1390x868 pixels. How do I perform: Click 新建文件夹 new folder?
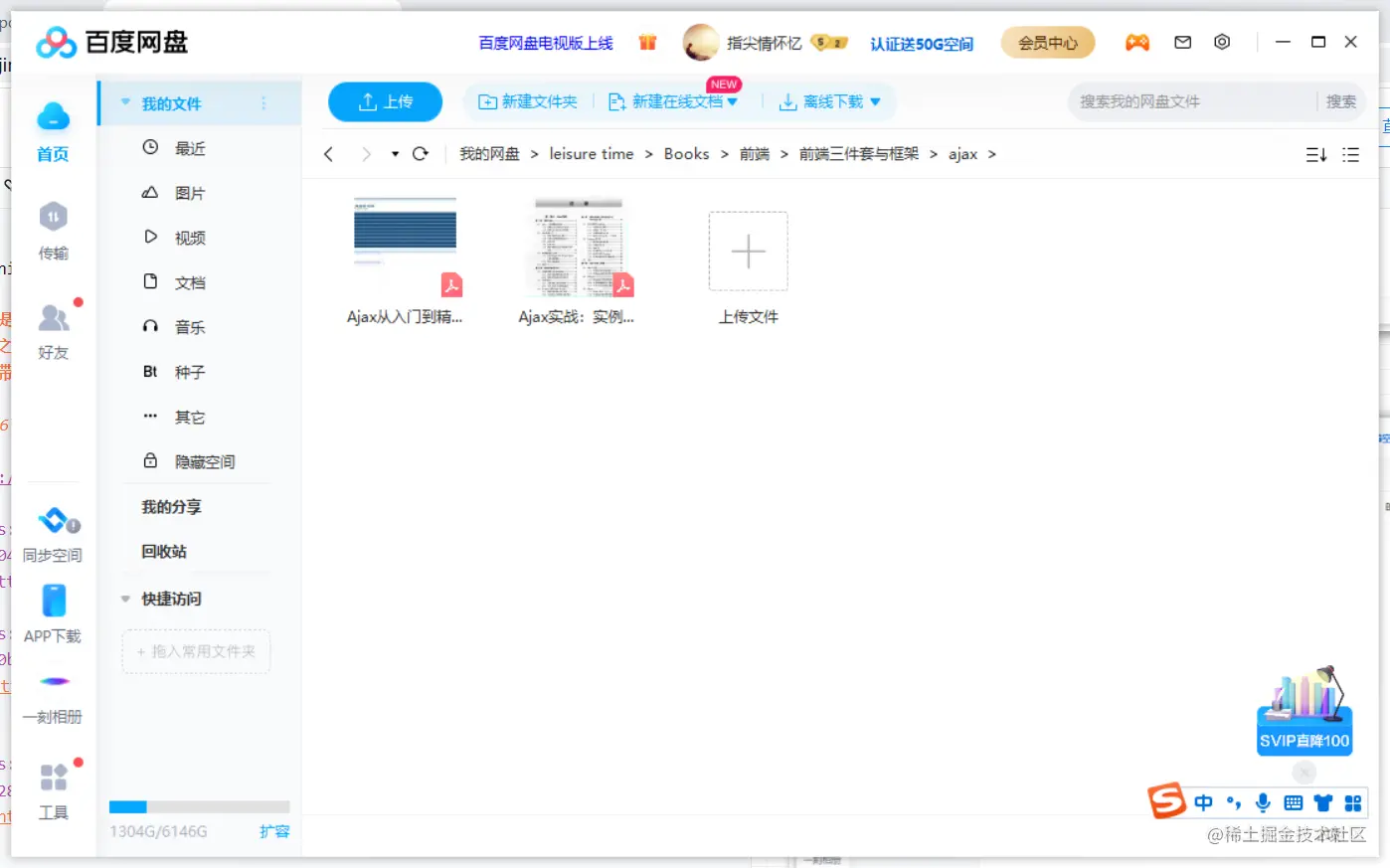[x=527, y=101]
